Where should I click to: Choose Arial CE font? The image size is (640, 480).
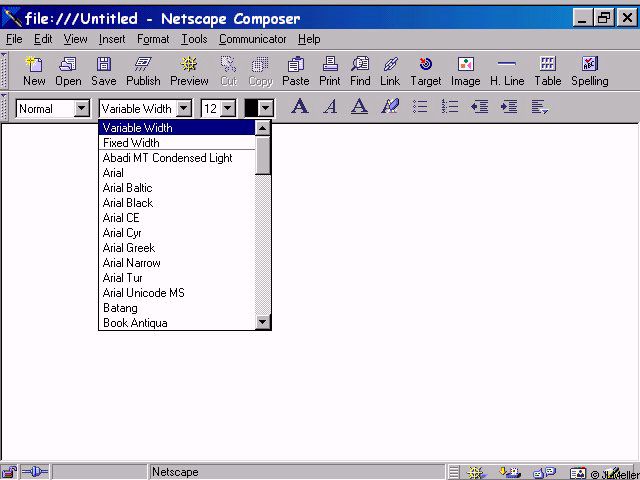point(177,218)
